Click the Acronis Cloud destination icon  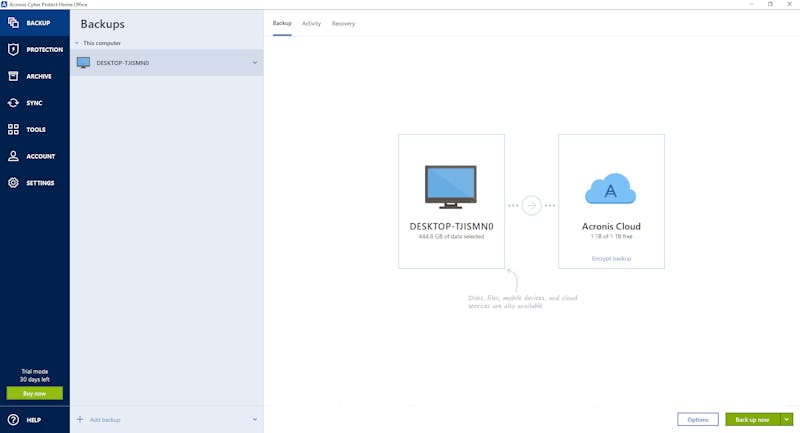pos(610,189)
